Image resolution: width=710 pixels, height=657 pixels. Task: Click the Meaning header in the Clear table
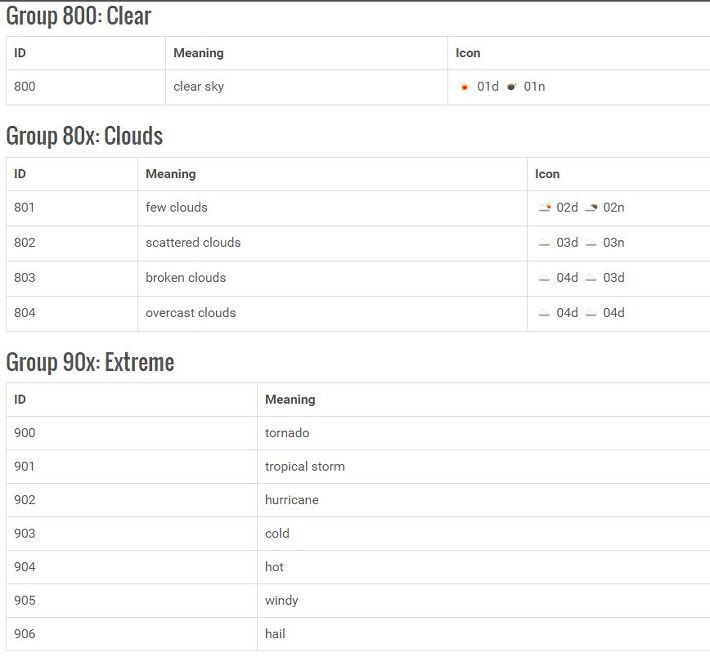[198, 53]
